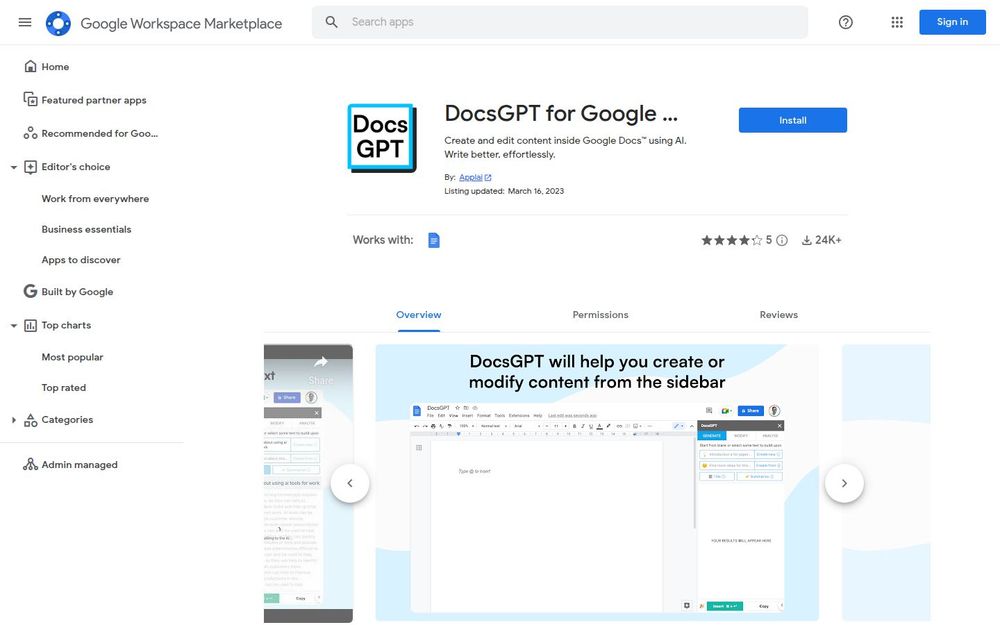The image size is (1000, 625).
Task: Collapse the Top charts section
Action: (13, 325)
